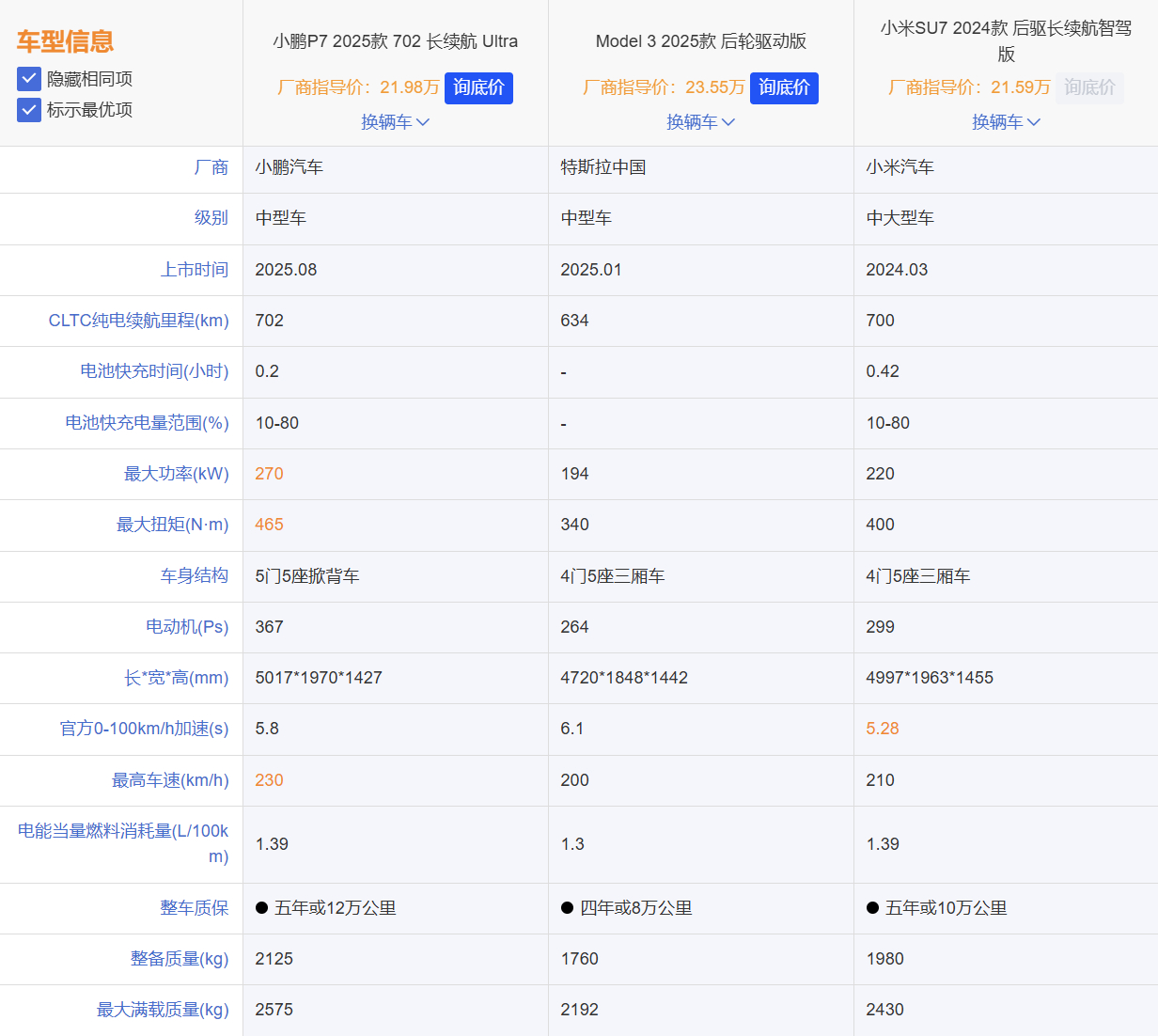This screenshot has height=1036, width=1158.
Task: Click the 4997*1963*1455 dimensions cell
Action: [930, 678]
